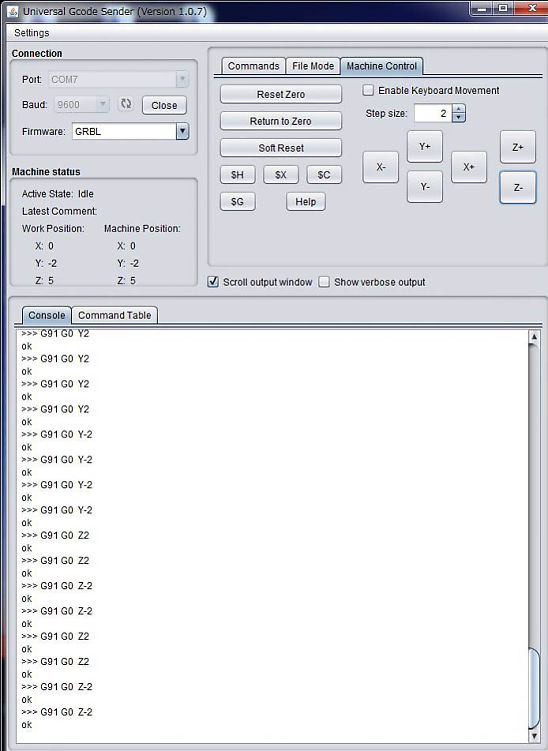548x751 pixels.
Task: Jog X axis positive with X+ button
Action: point(469,167)
